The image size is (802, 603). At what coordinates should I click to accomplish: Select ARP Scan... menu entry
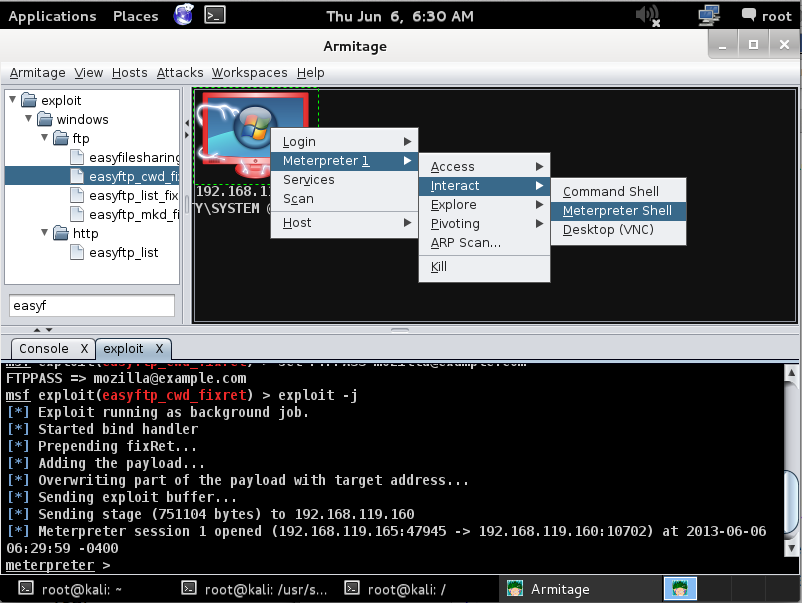[484, 242]
